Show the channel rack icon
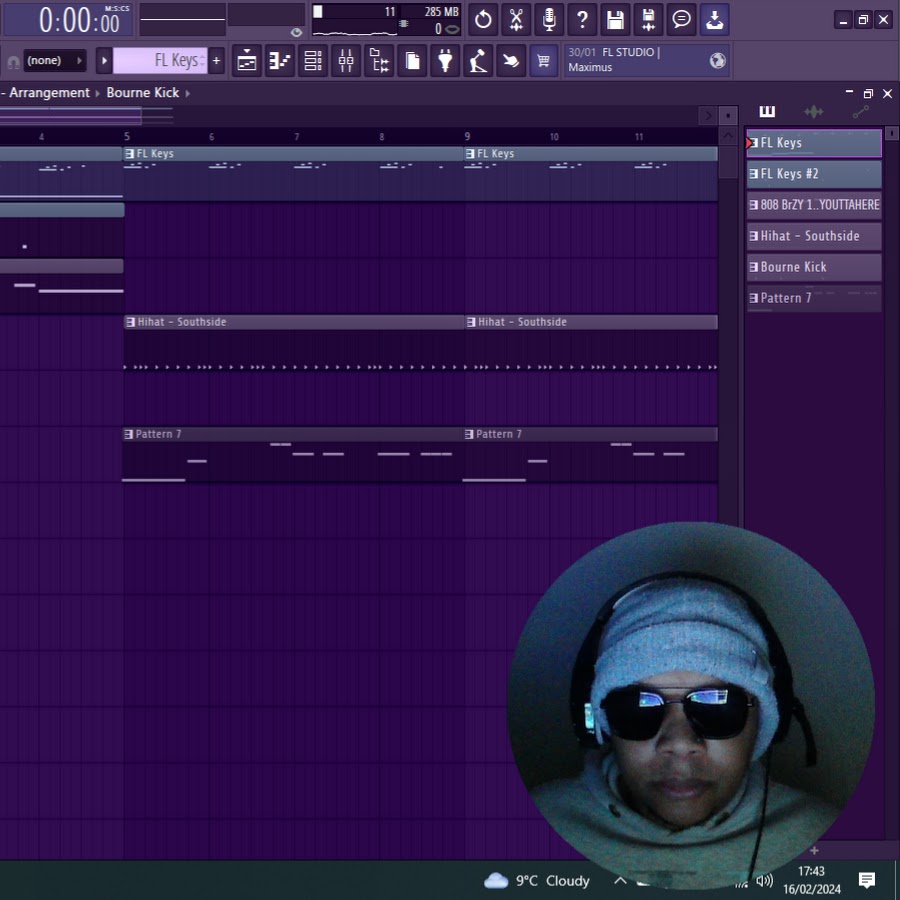900x900 pixels. 313,60
